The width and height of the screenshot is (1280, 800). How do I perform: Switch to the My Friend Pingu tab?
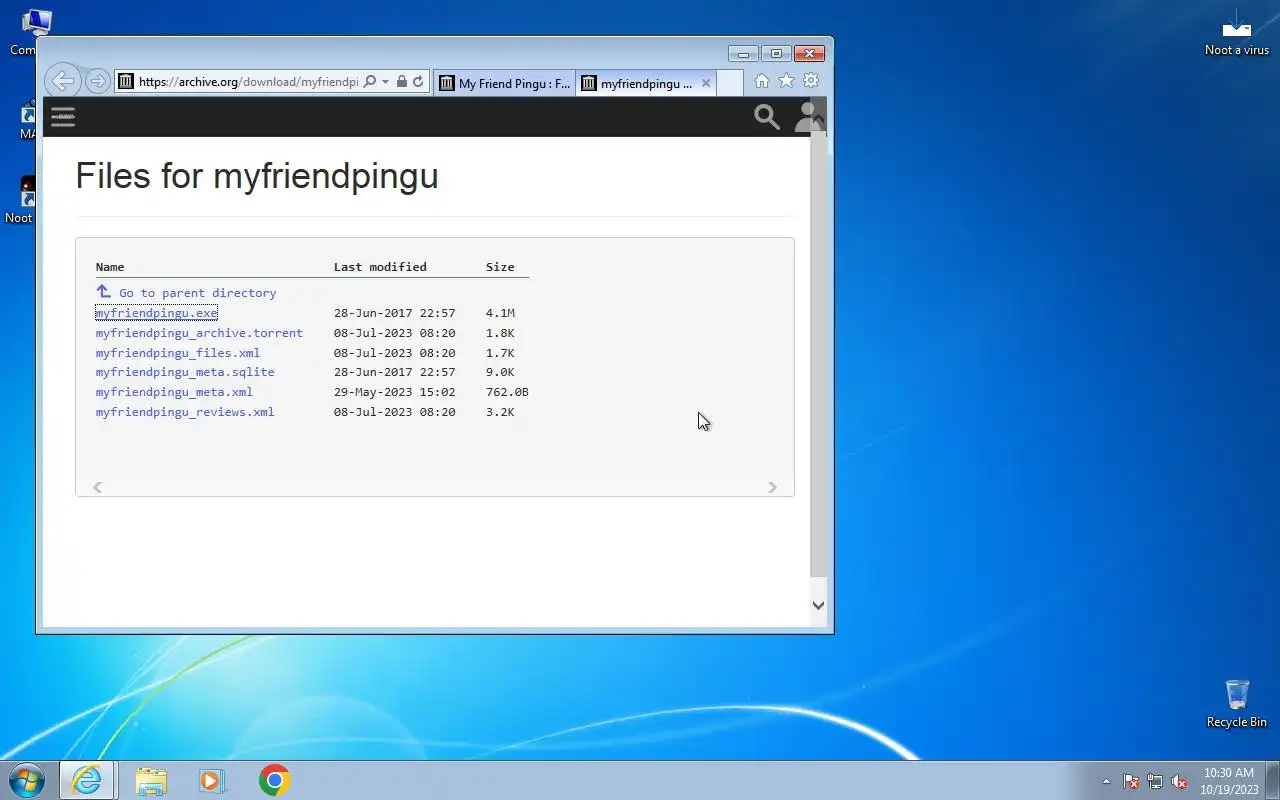pyautogui.click(x=505, y=83)
